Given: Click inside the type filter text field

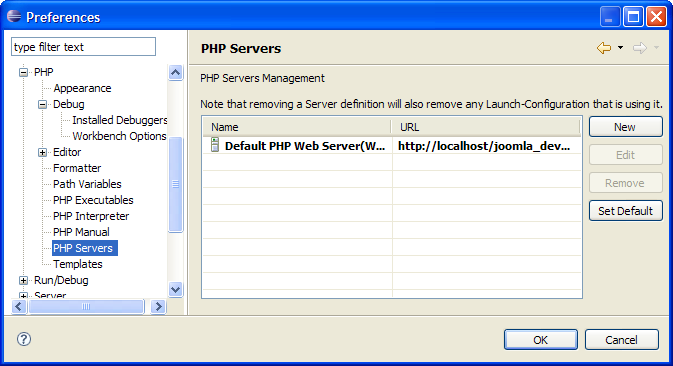Looking at the screenshot, I should pos(83,47).
